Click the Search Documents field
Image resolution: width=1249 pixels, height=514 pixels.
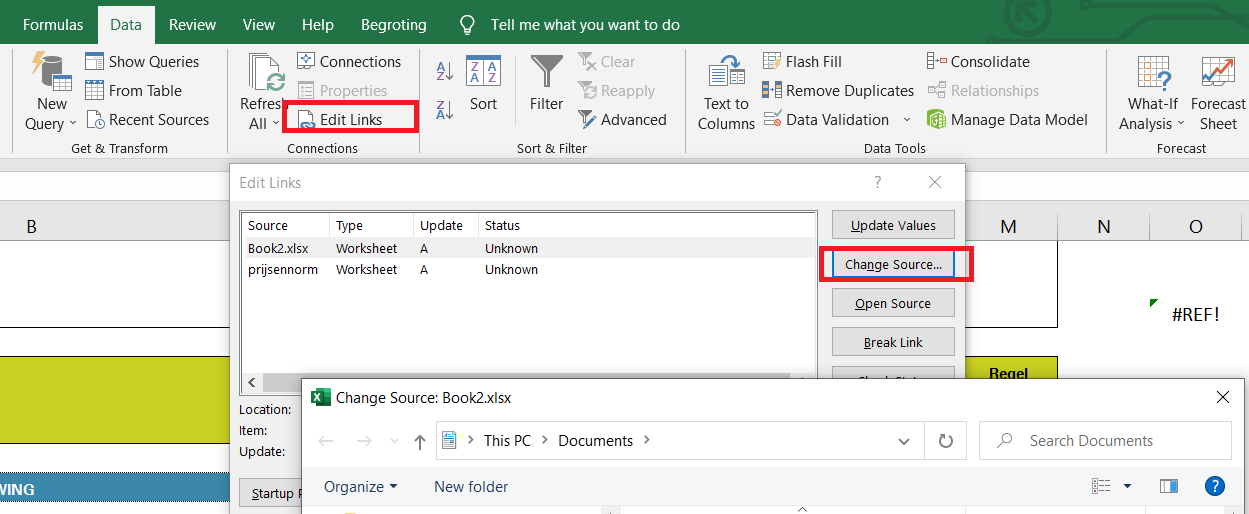pos(1105,441)
